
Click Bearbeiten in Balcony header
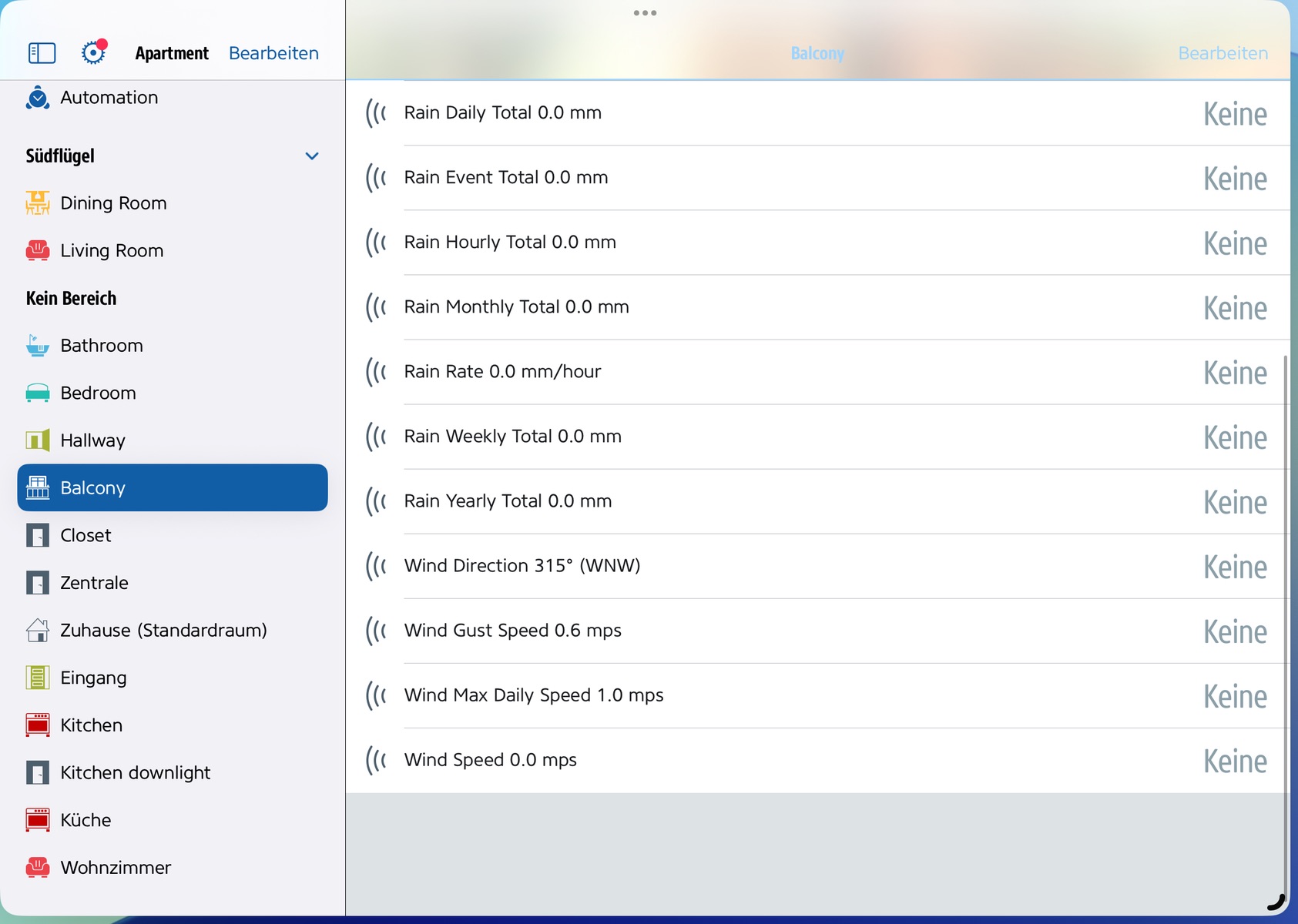[x=1223, y=53]
